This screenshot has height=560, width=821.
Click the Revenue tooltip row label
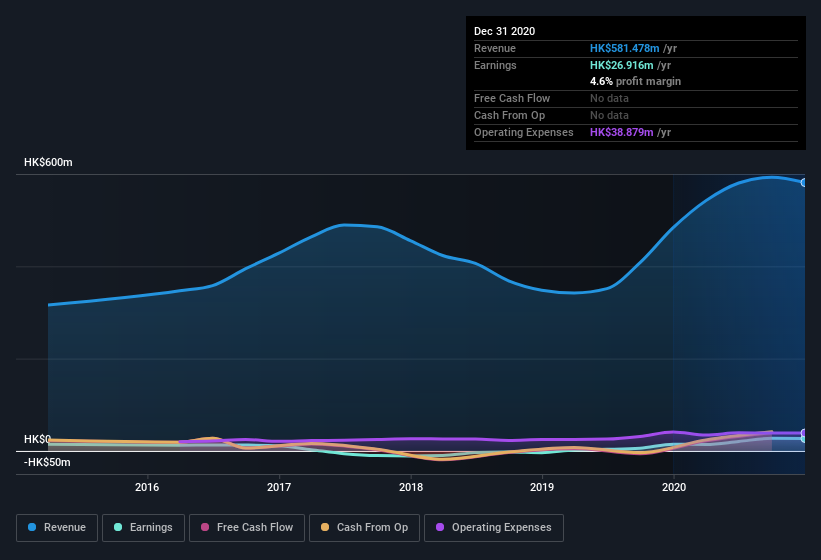[495, 48]
